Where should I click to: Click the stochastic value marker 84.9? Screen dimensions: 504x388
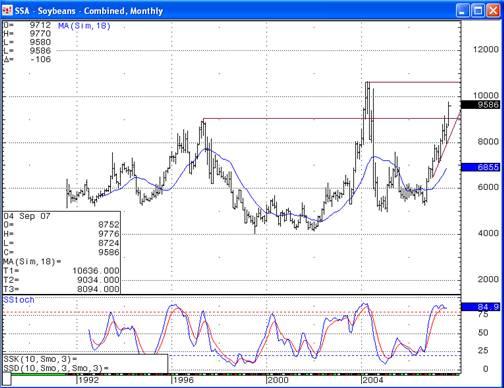[x=480, y=307]
